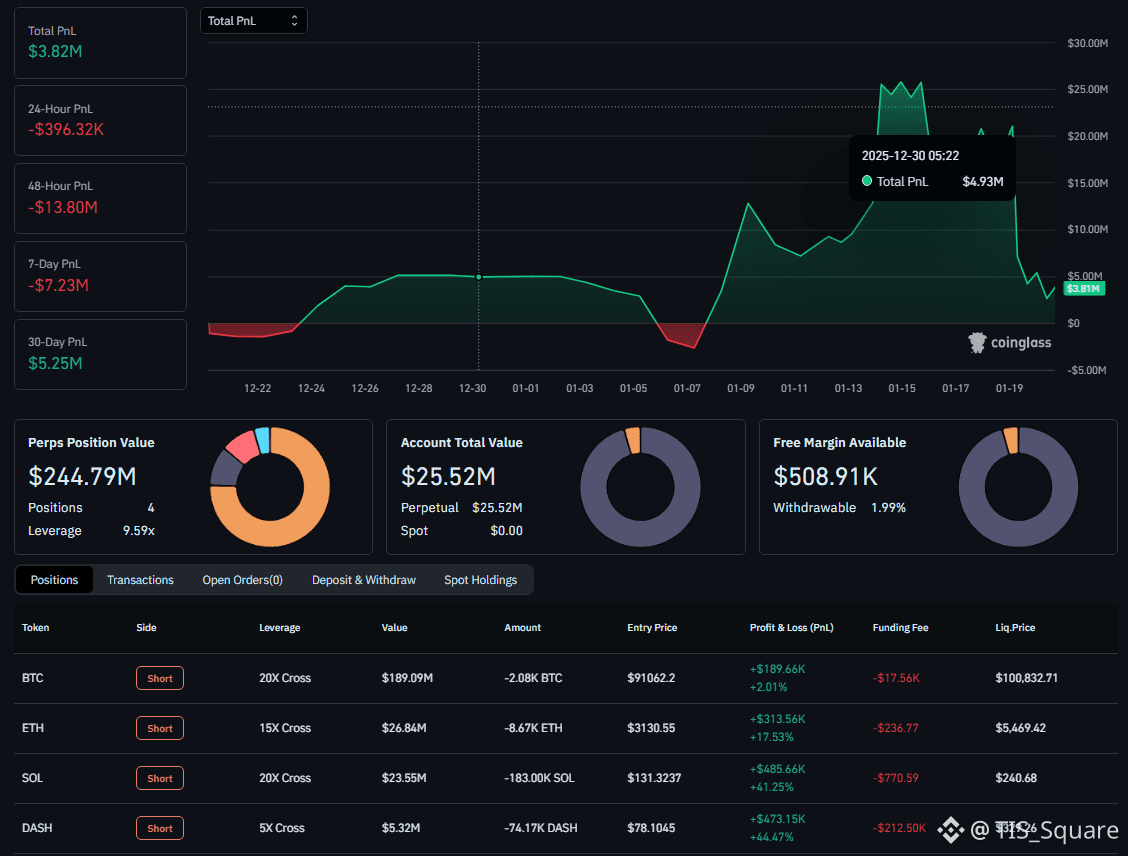Select the Total PnL summary card
1128x856 pixels.
100,43
